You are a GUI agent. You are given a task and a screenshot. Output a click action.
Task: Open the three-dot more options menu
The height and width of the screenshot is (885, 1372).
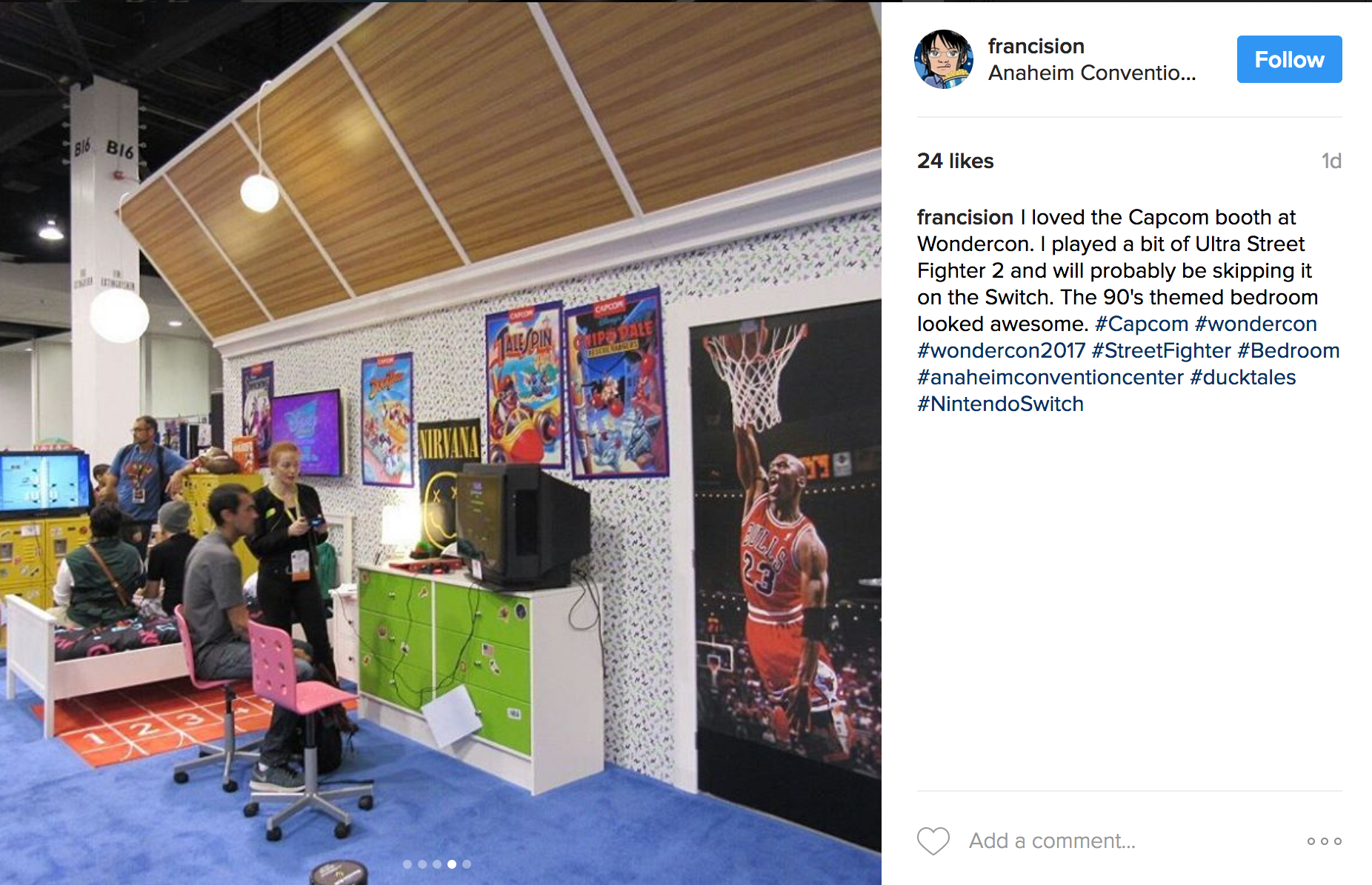coord(1325,841)
